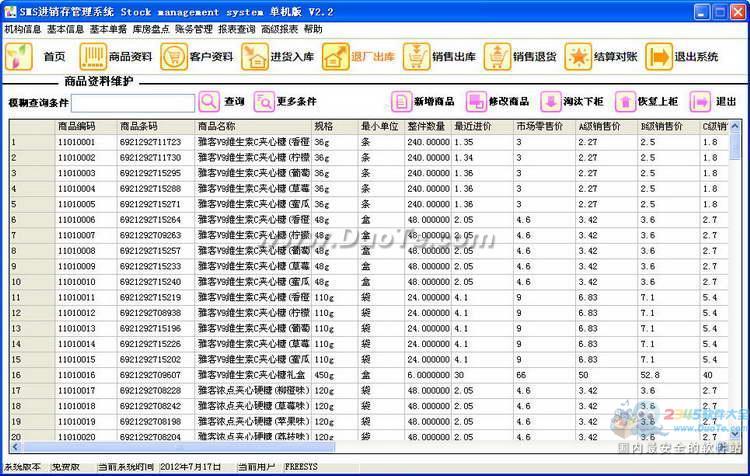Viewport: 750px width, 476px height.
Task: Click the 更多条件 button label
Action: (297, 101)
